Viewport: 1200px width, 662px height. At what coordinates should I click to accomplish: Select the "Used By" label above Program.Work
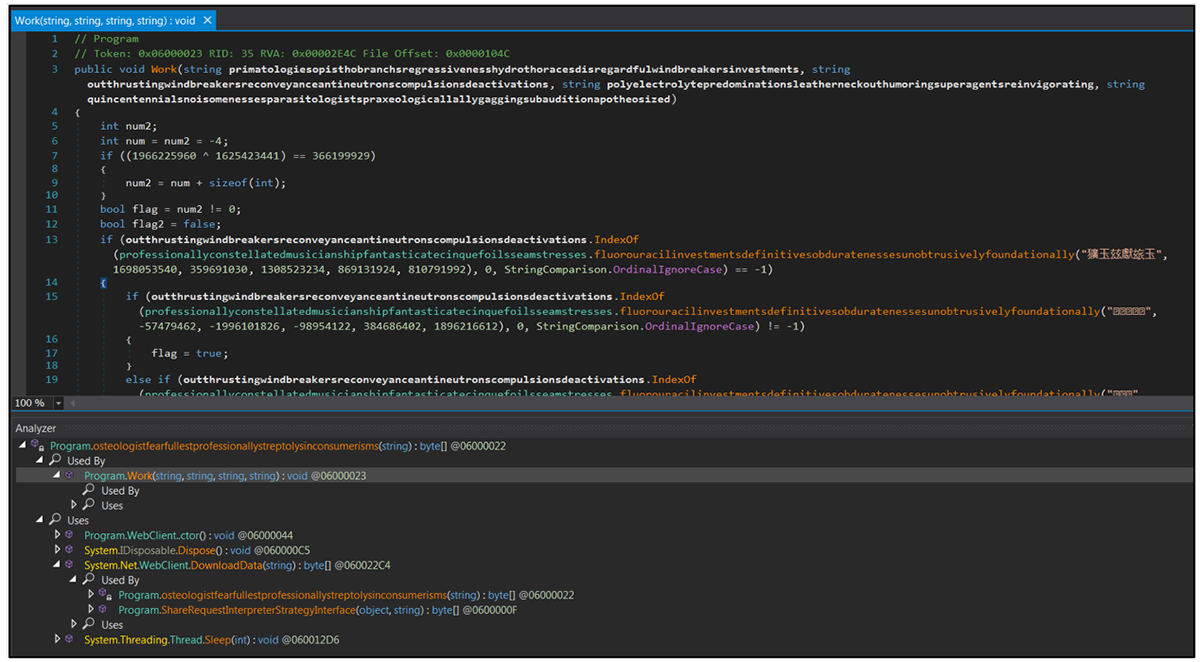coord(86,461)
